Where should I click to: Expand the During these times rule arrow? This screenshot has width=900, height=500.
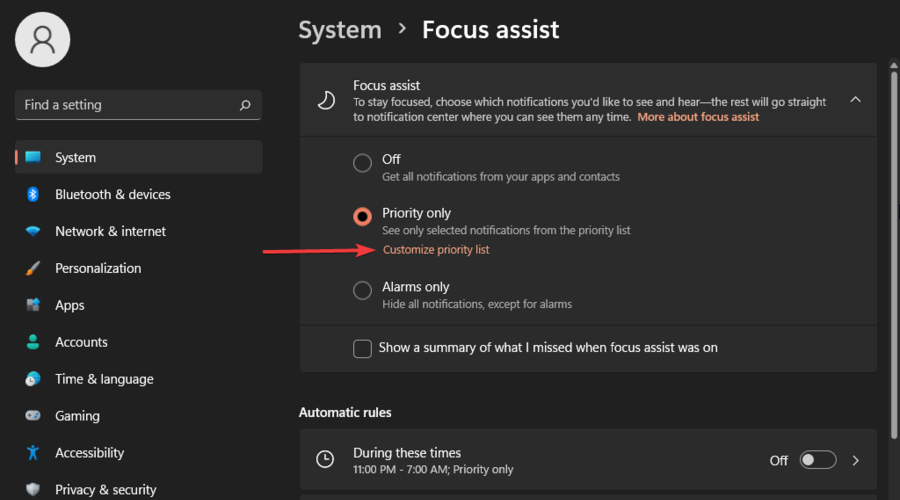[856, 460]
